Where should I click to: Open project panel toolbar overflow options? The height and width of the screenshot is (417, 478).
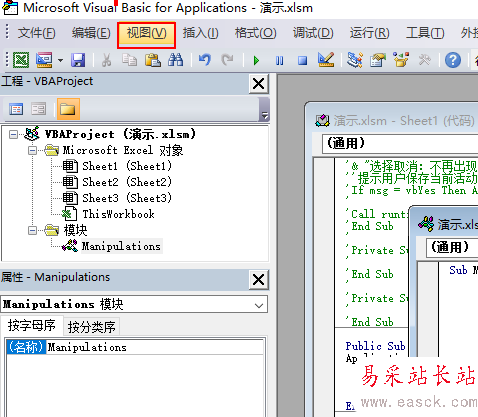pos(265,110)
